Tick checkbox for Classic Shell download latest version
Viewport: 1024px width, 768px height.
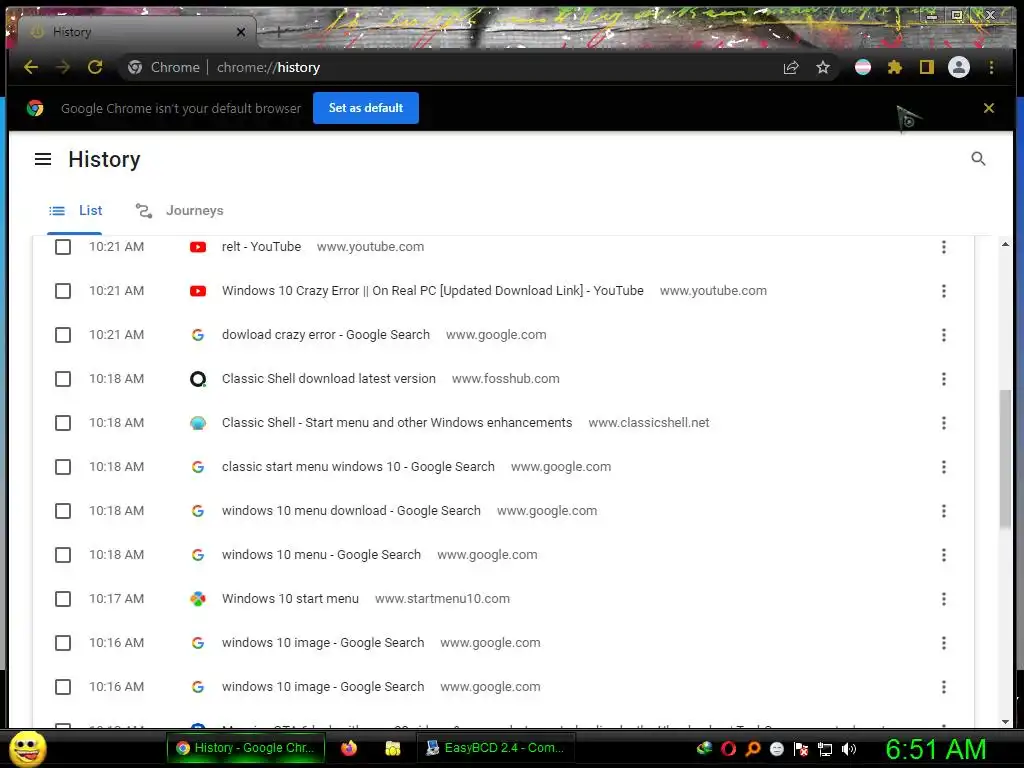pos(63,379)
